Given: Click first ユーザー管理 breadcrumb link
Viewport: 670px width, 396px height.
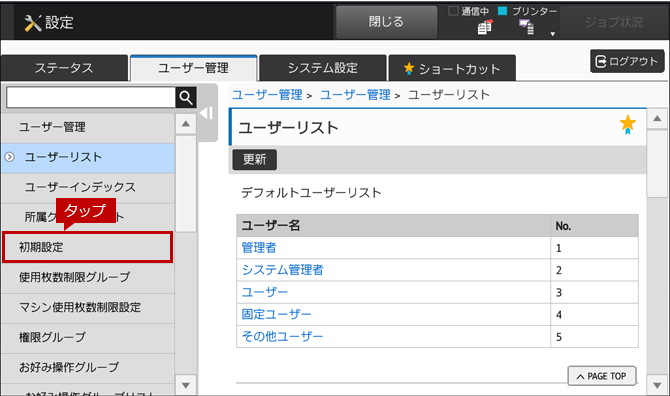Looking at the screenshot, I should (267, 95).
